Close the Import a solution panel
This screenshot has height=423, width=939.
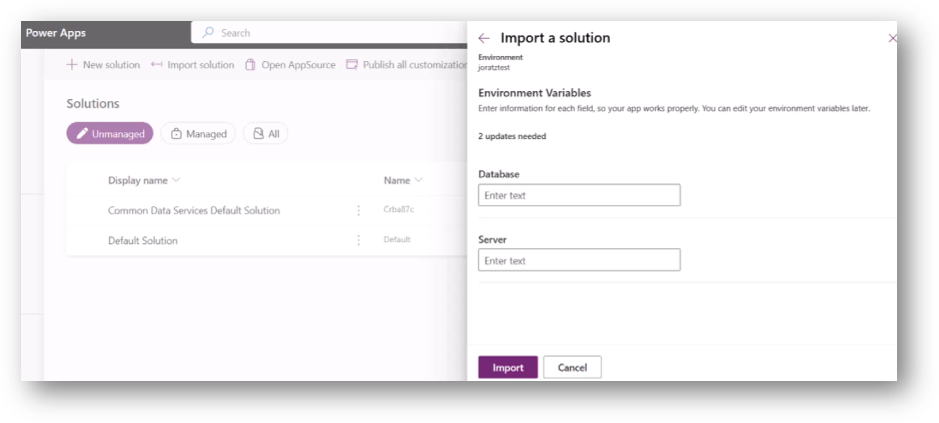pyautogui.click(x=892, y=38)
